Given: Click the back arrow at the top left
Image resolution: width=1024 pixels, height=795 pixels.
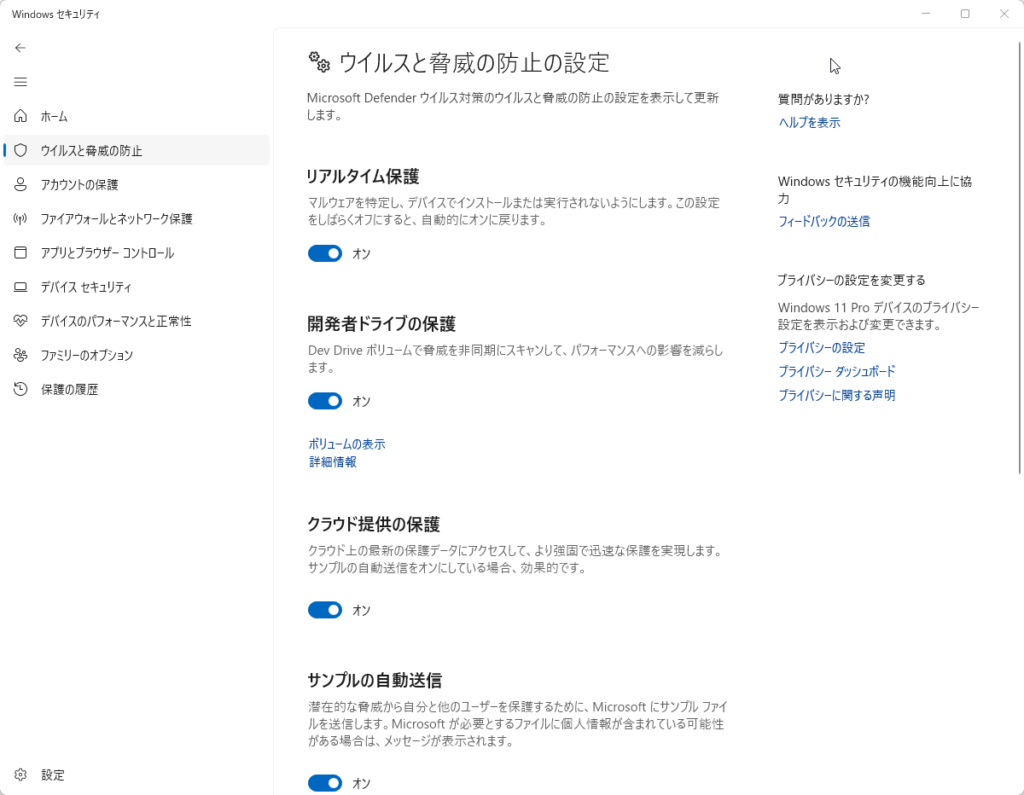Looking at the screenshot, I should (x=20, y=47).
